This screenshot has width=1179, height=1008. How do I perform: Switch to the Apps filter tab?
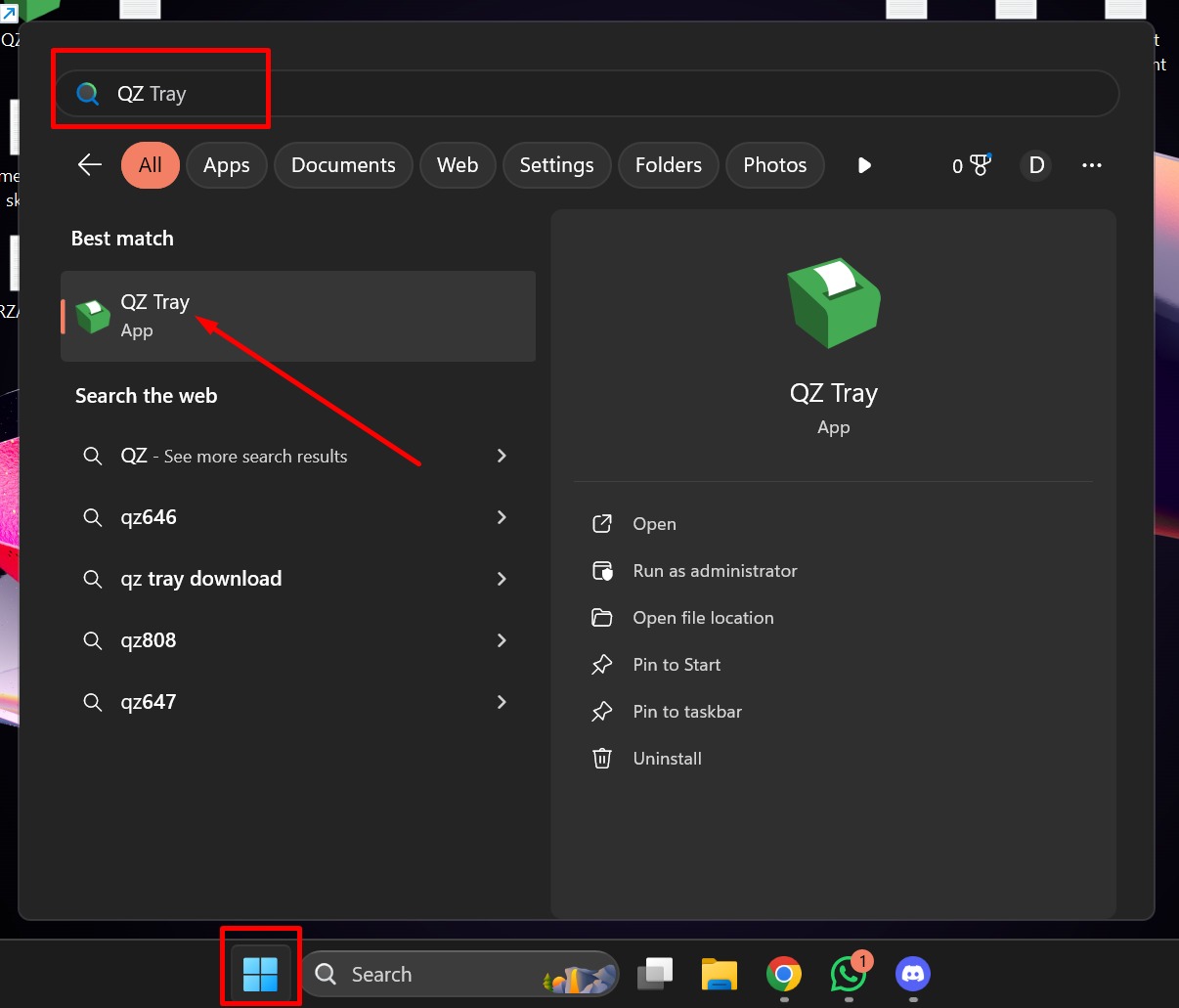(227, 165)
